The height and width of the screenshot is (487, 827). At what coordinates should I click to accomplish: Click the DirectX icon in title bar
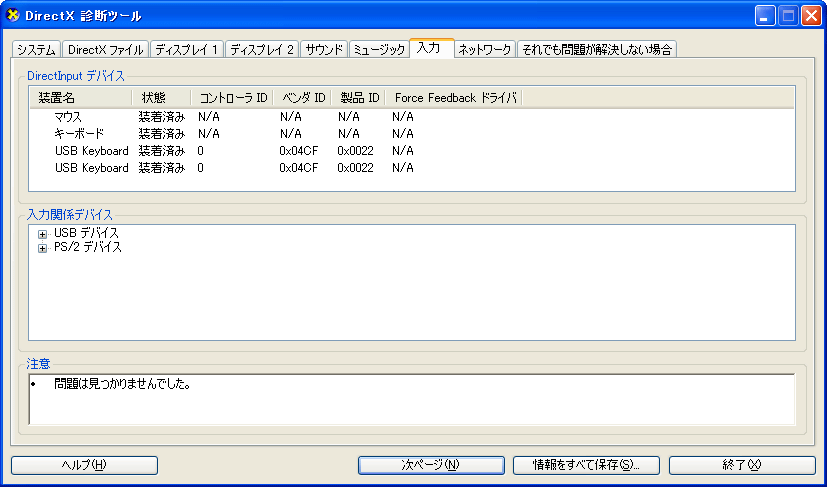(13, 15)
